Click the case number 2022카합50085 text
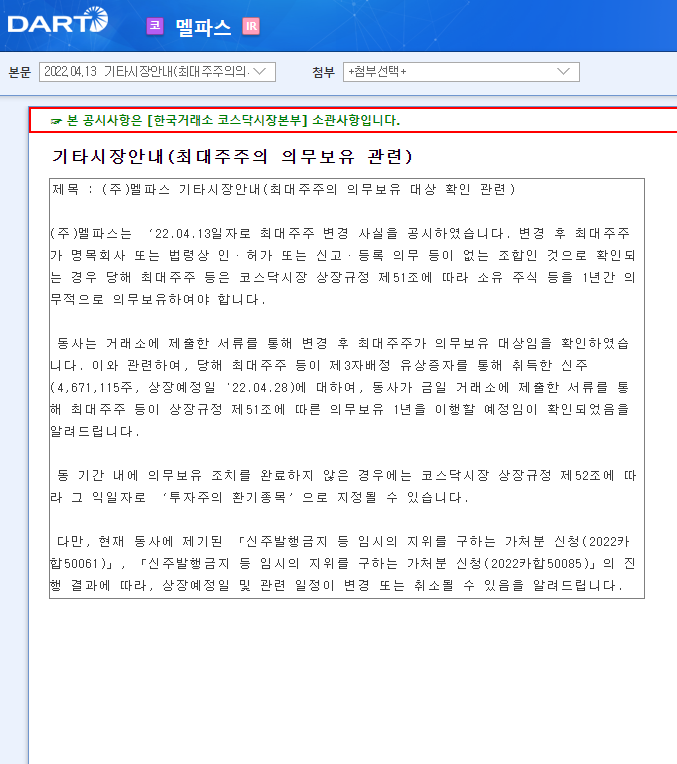This screenshot has height=764, width=677. pos(537,563)
